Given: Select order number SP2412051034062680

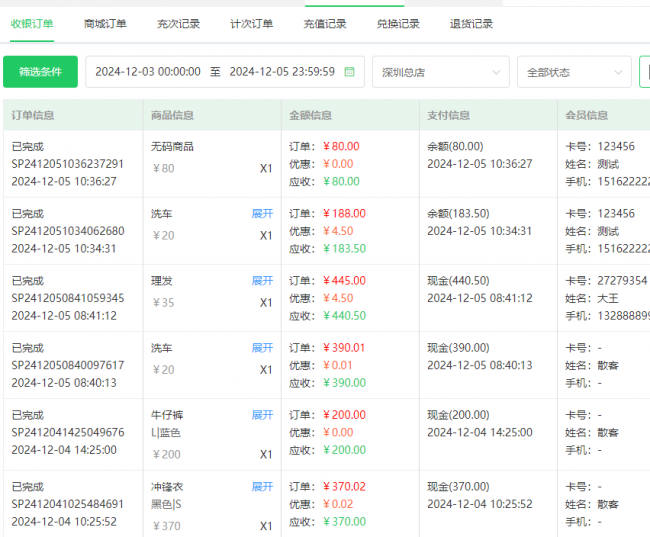Looking at the screenshot, I should click(68, 231).
